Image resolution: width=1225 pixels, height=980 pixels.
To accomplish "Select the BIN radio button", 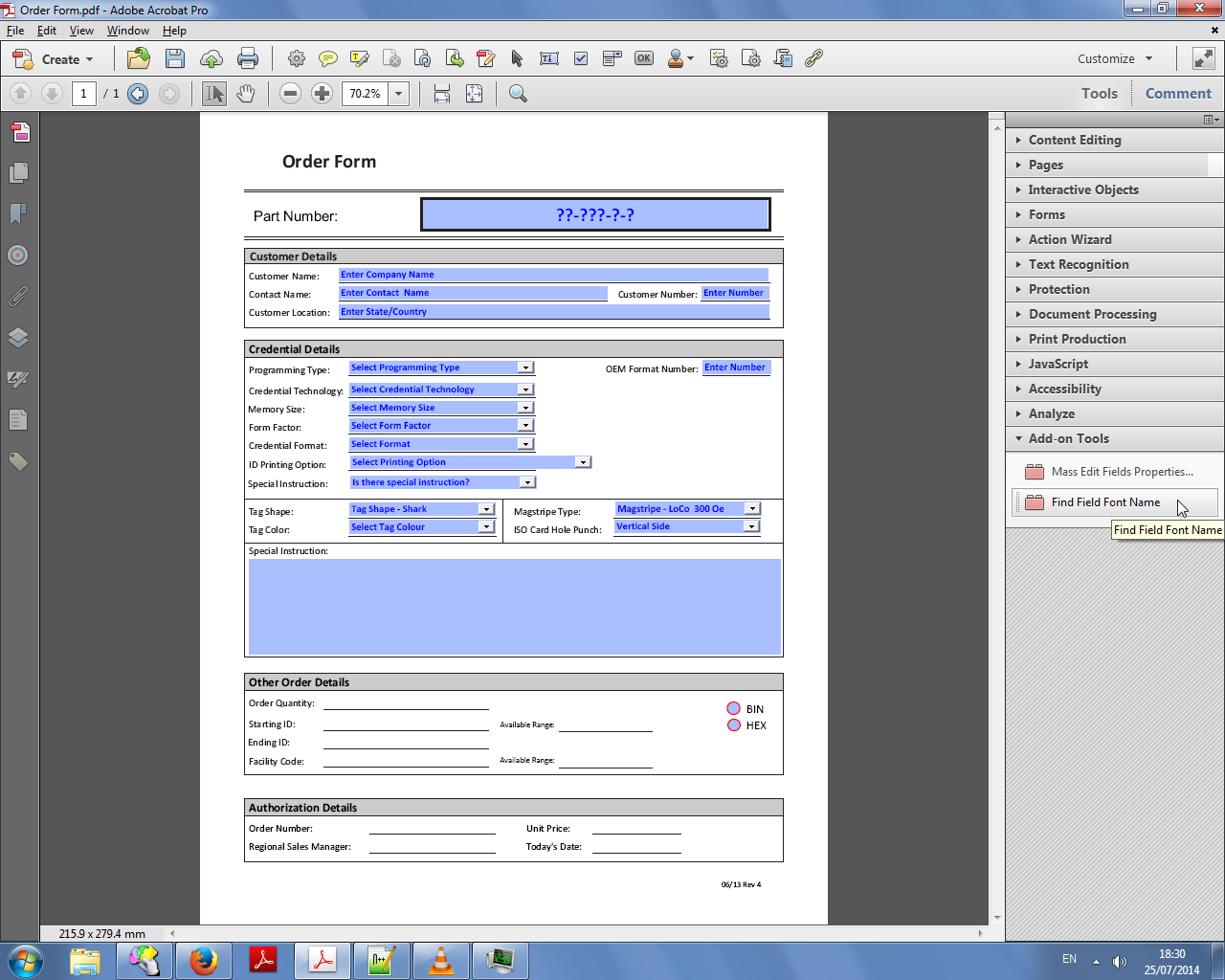I will tap(734, 709).
